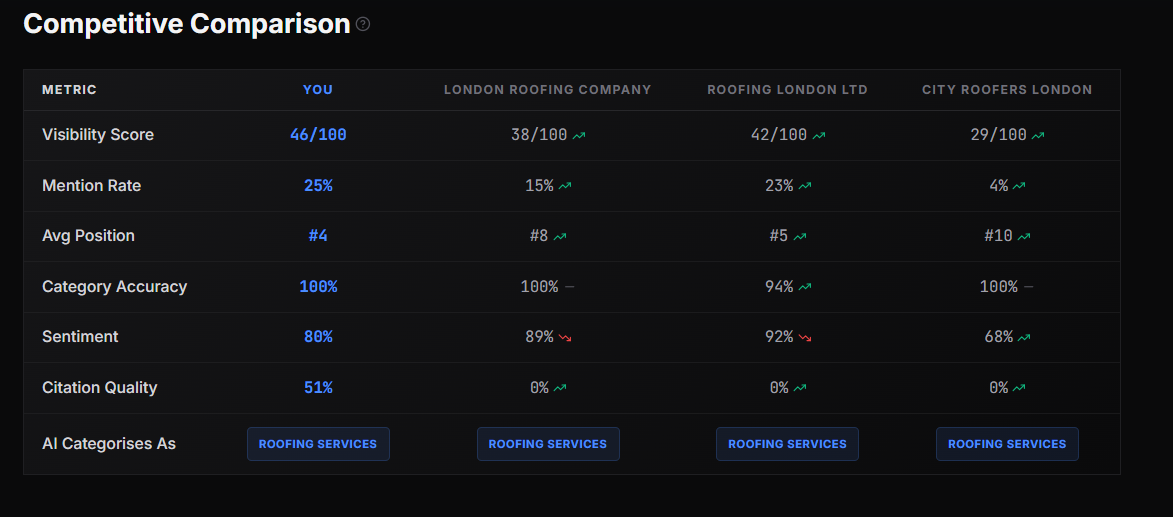The height and width of the screenshot is (517, 1173).
Task: Click your 51% citation quality value
Action: [x=318, y=388]
